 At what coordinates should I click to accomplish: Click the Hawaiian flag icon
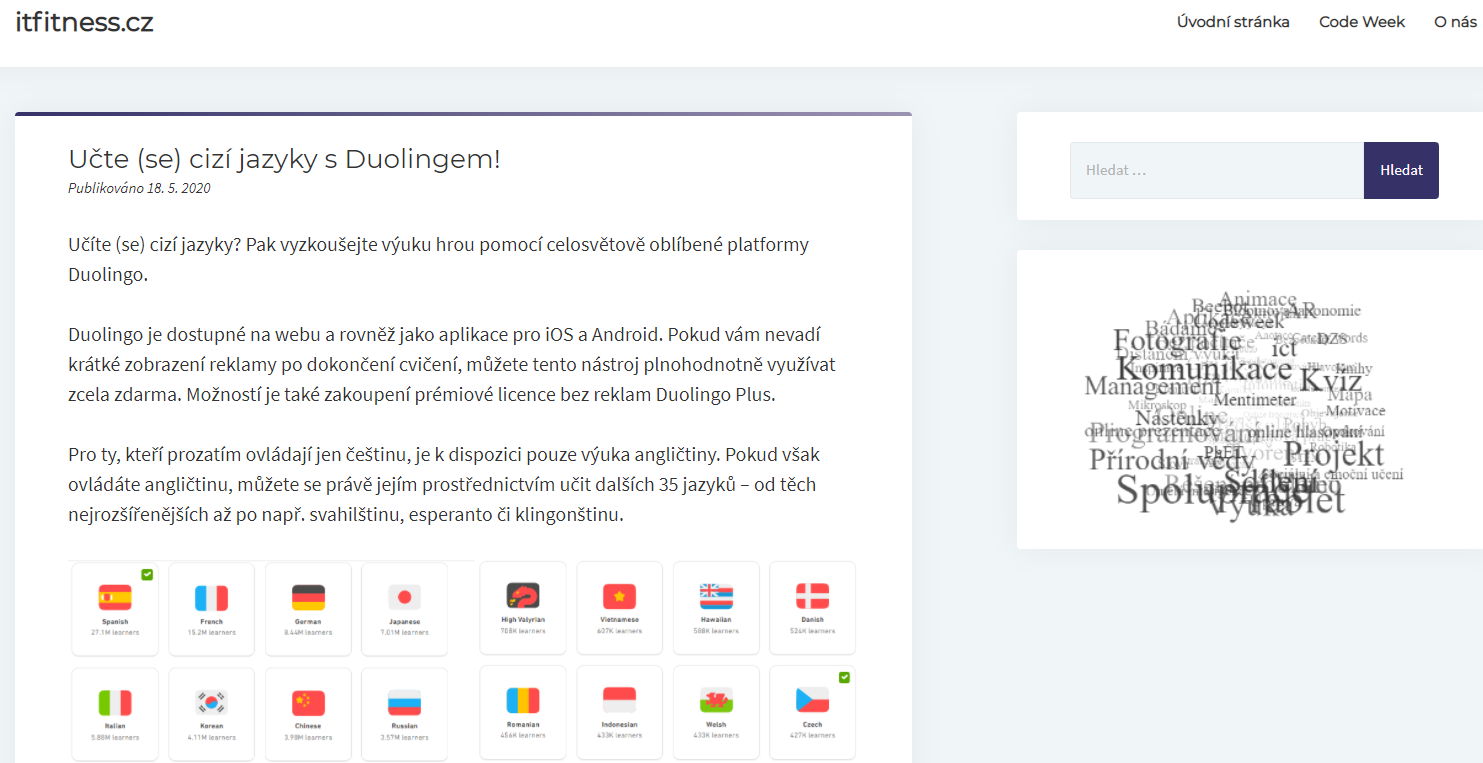click(x=716, y=596)
